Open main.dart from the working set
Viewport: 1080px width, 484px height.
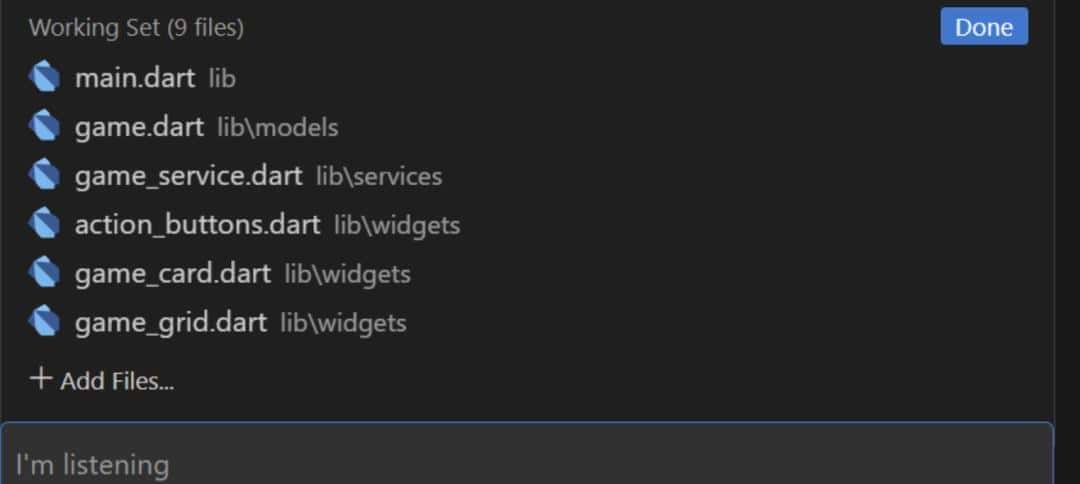point(135,78)
